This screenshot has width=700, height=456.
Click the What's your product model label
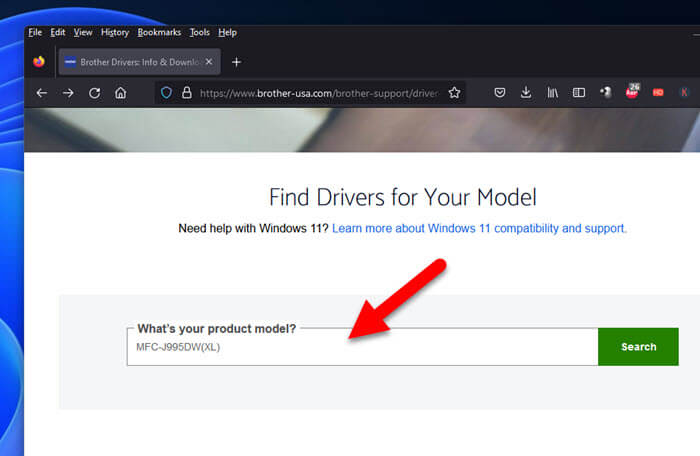click(x=217, y=329)
